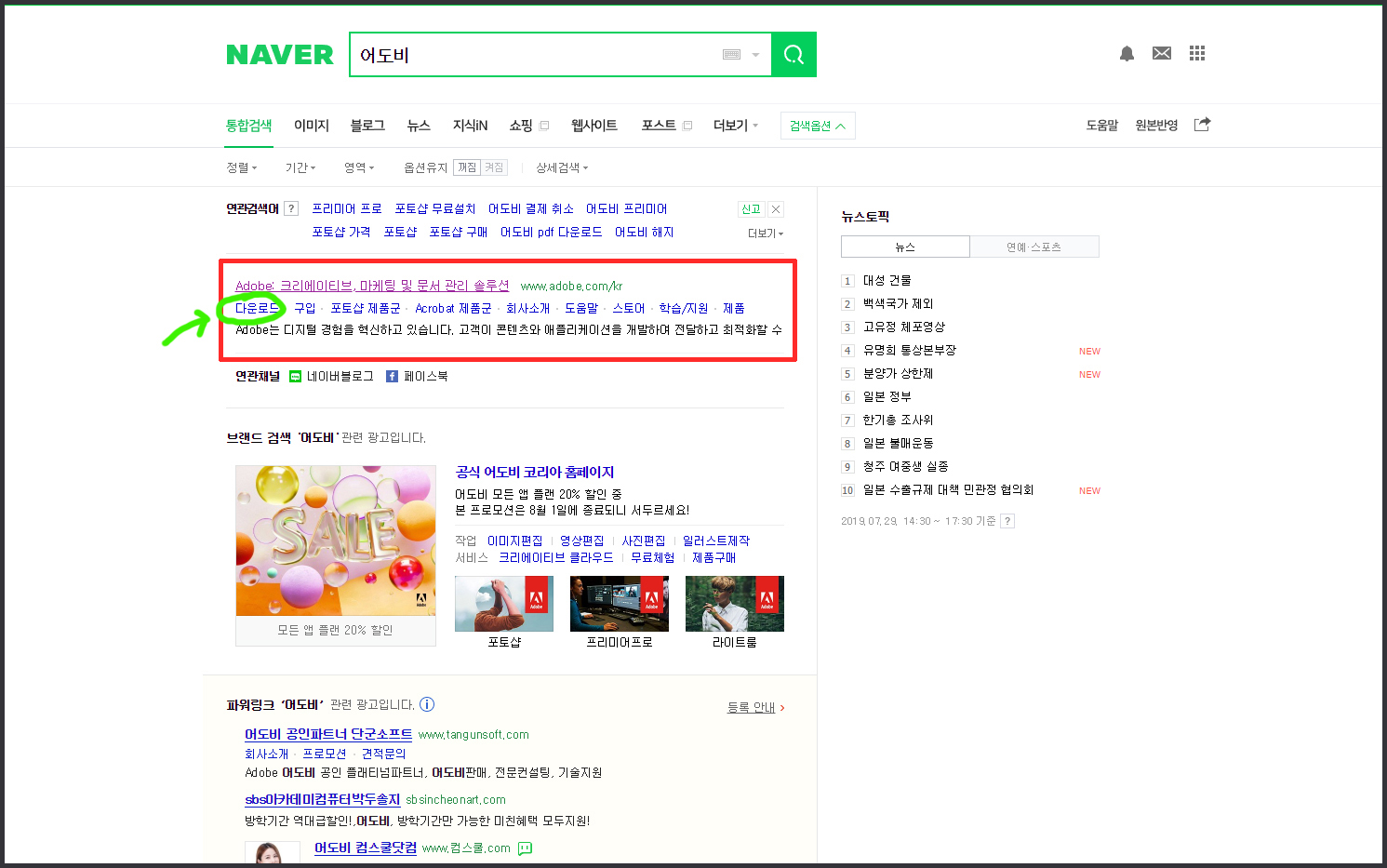
Task: Open the Adobe 크리에이티브 마케팅 title link
Action: [372, 286]
